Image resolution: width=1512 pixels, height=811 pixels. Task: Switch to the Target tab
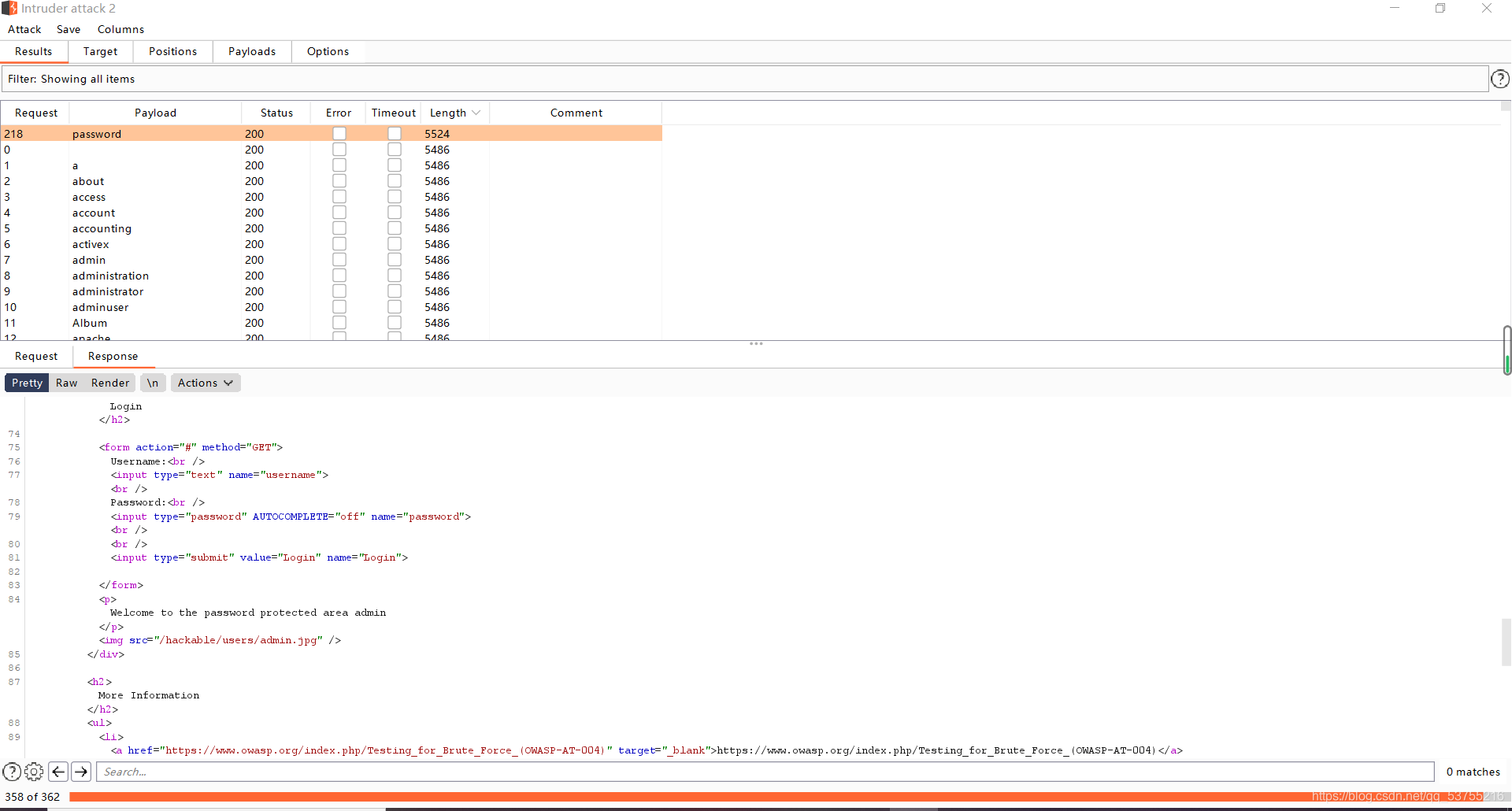point(100,51)
